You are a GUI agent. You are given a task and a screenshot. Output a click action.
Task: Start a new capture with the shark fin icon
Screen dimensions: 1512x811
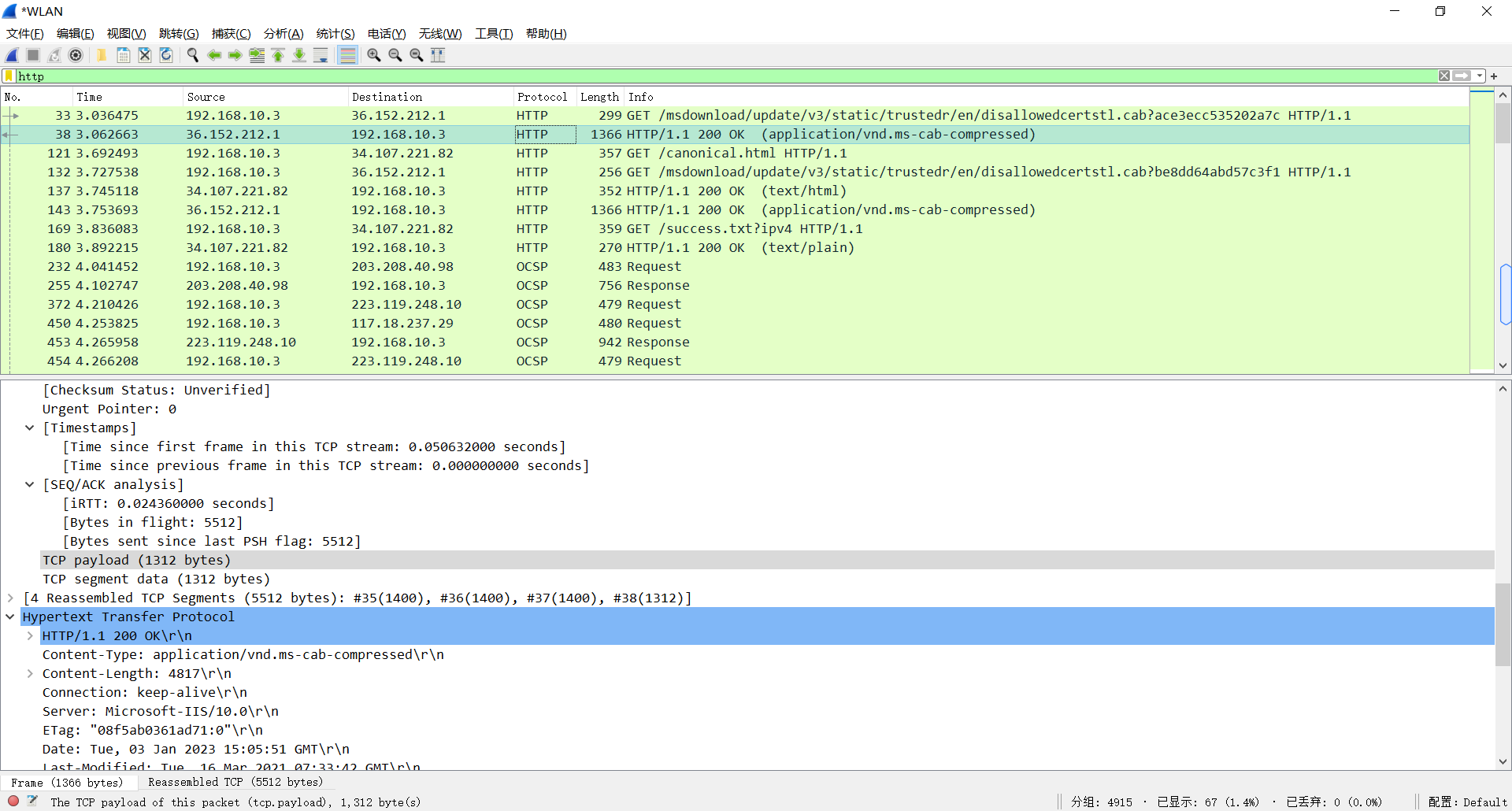click(11, 55)
